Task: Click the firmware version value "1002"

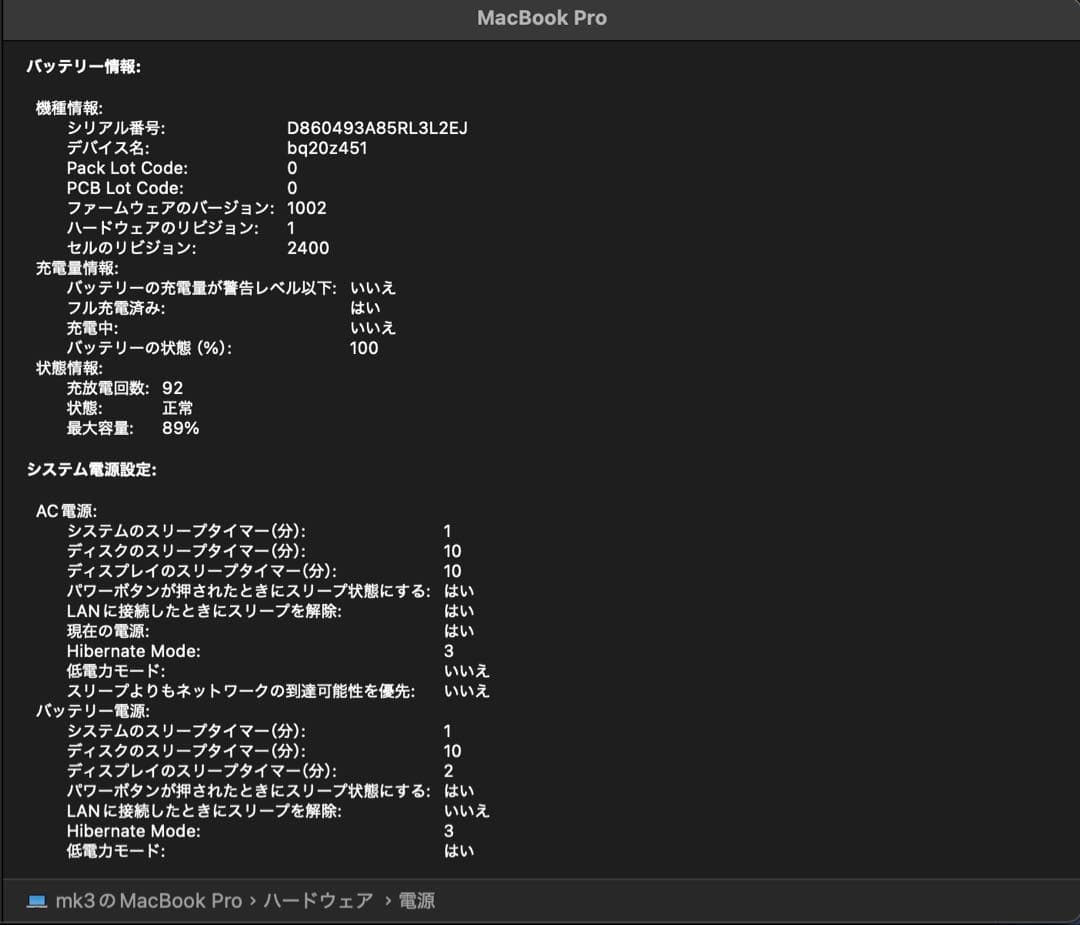Action: point(310,207)
